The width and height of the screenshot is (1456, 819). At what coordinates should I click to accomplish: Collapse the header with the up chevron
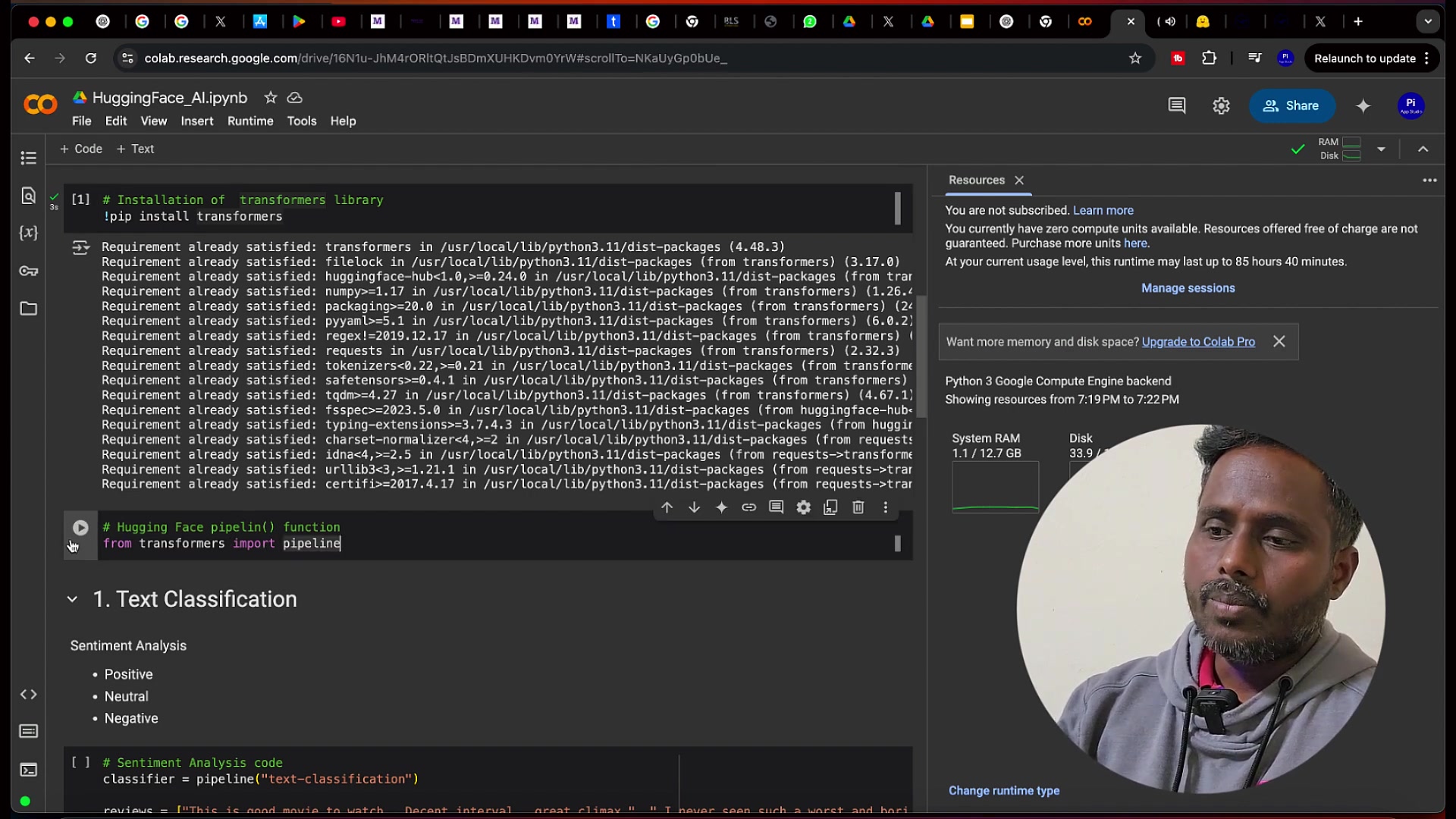click(x=1423, y=149)
